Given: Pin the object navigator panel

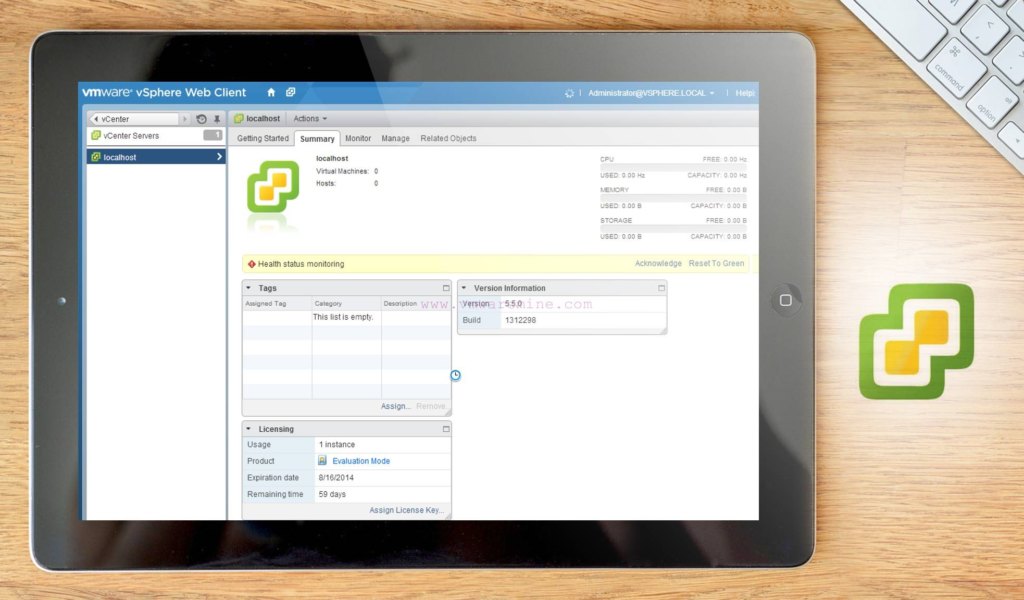Looking at the screenshot, I should pyautogui.click(x=215, y=118).
